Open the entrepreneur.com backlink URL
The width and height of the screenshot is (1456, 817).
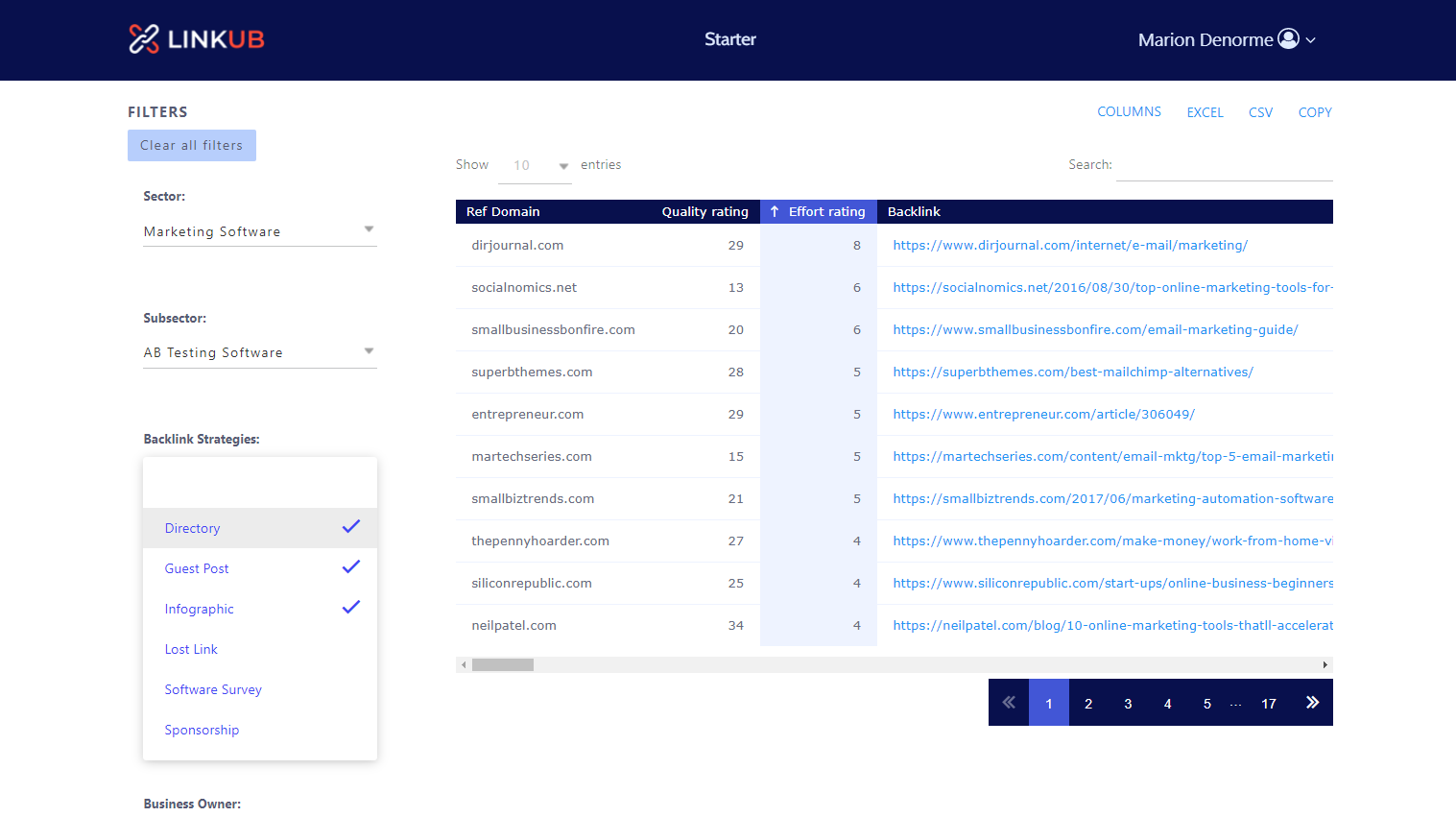click(1043, 414)
